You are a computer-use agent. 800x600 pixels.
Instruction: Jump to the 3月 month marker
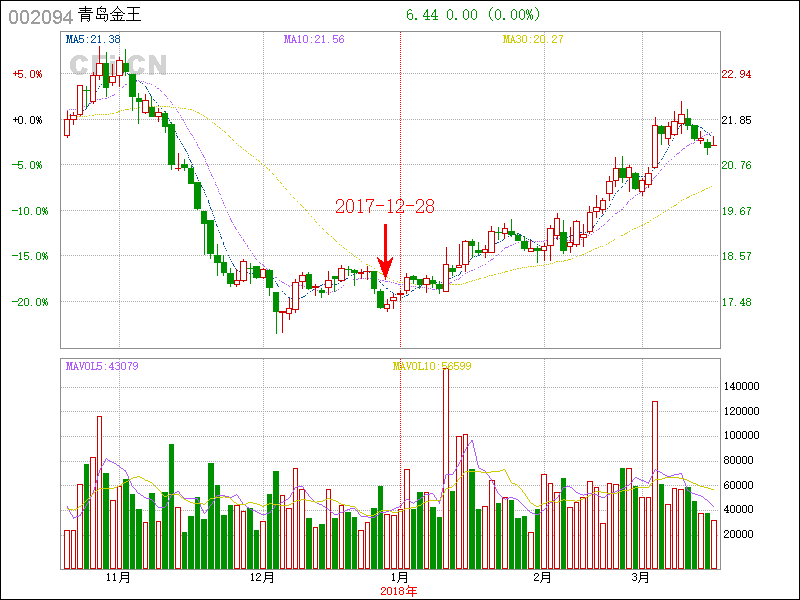pos(642,578)
